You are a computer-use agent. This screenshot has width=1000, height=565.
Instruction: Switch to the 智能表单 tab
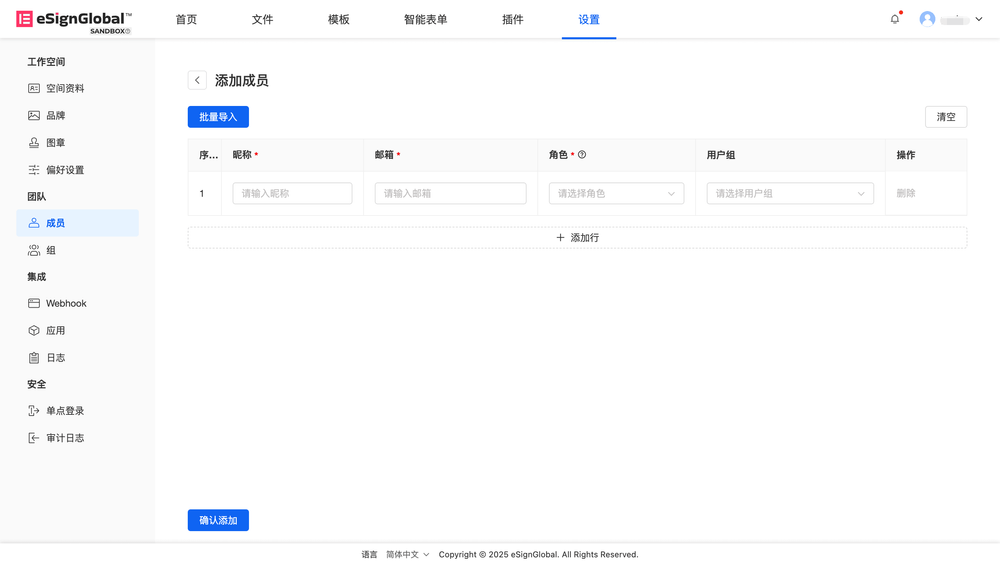tap(425, 20)
